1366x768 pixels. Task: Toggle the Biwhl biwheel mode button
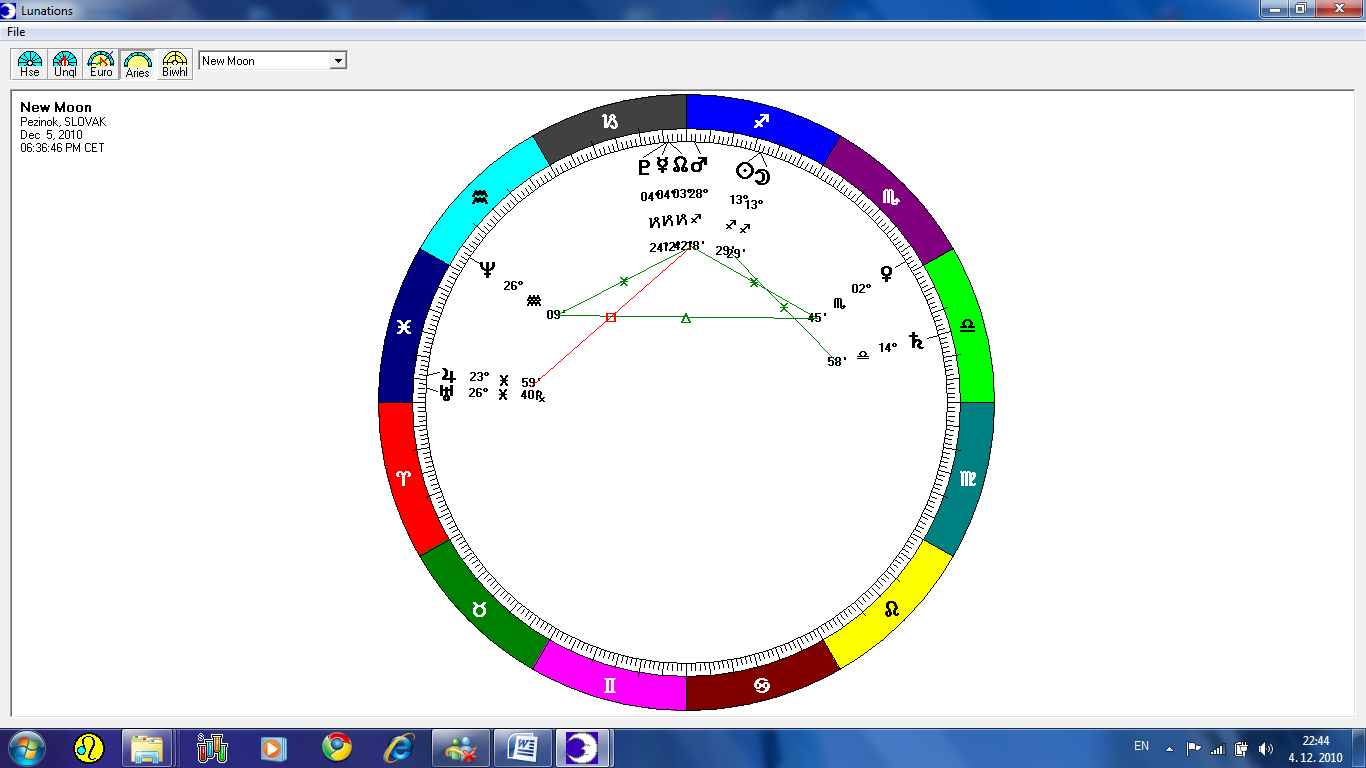click(x=175, y=64)
